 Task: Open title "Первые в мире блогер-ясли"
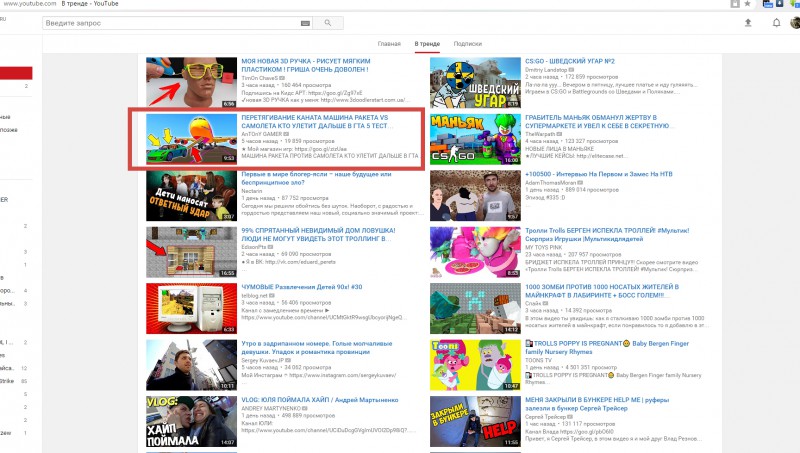click(316, 178)
